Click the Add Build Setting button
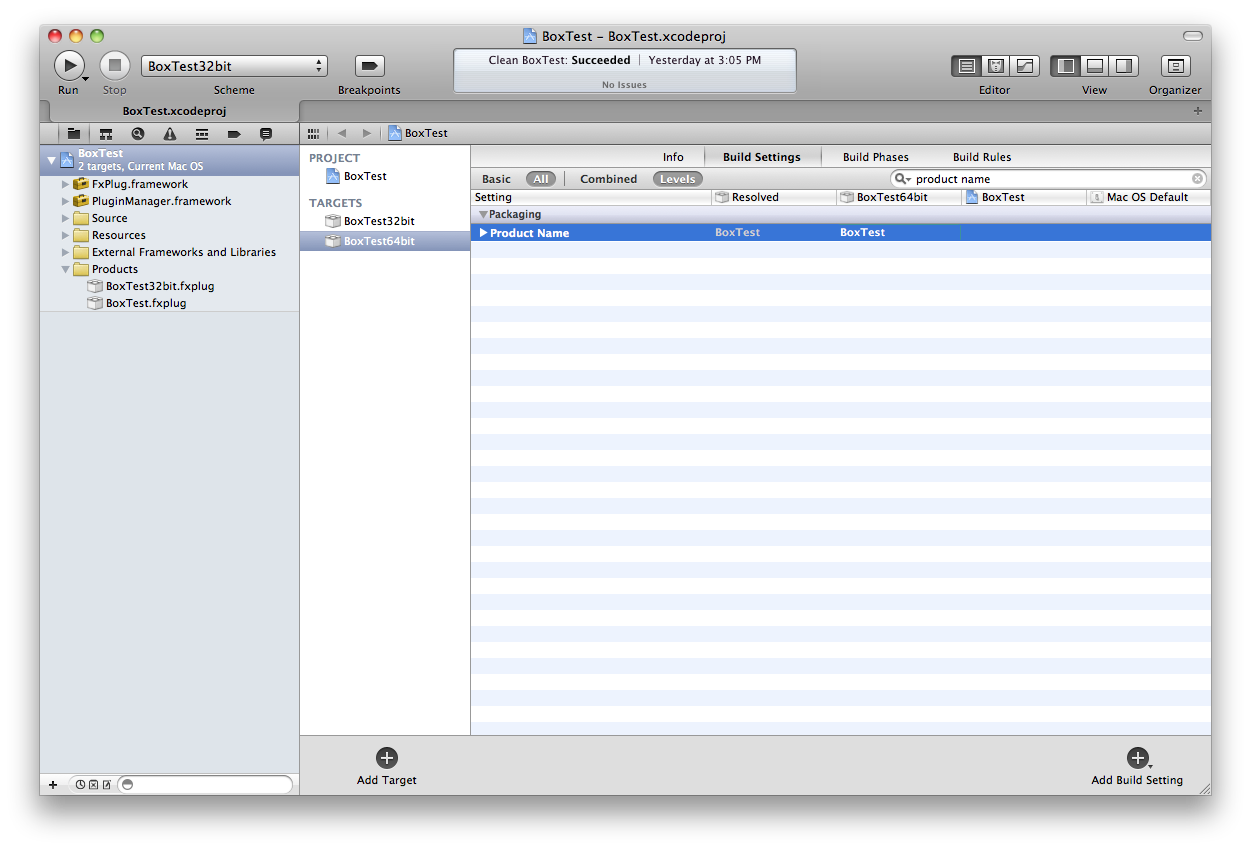This screenshot has width=1251, height=850. [x=1137, y=759]
